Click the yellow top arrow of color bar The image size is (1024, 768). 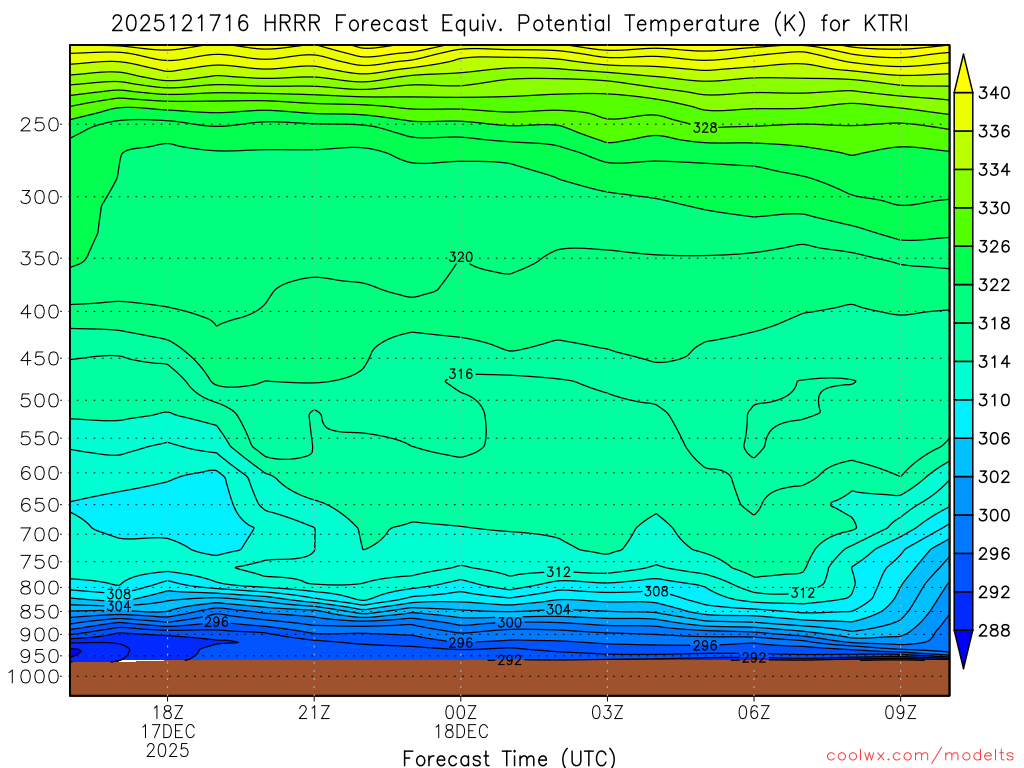coord(964,75)
